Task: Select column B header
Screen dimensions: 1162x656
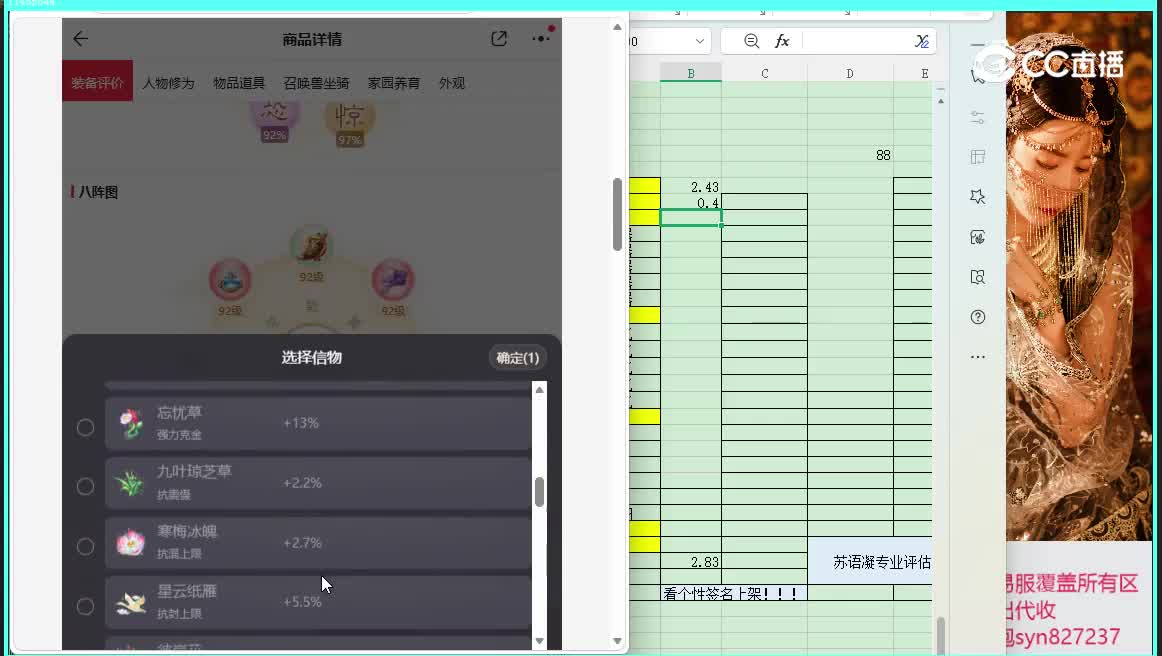Action: (x=691, y=73)
